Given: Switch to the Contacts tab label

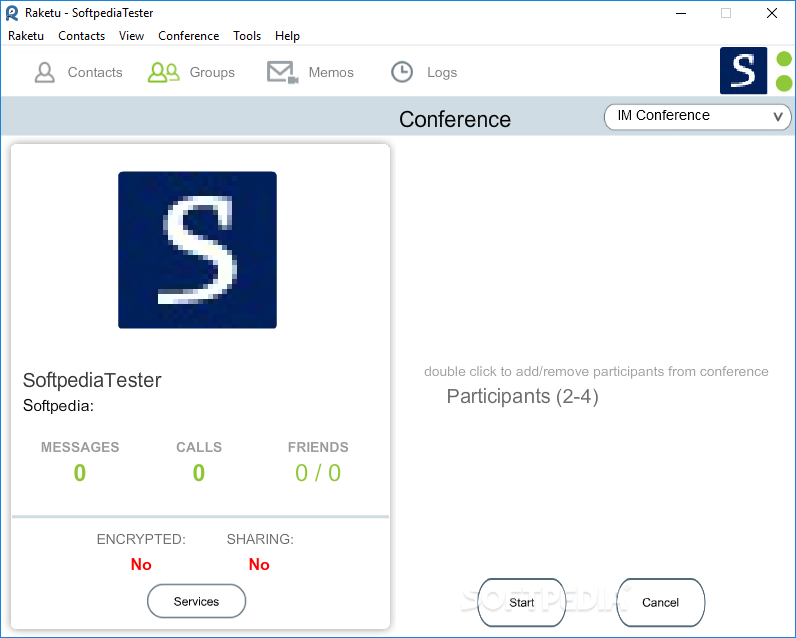Looking at the screenshot, I should 95,73.
